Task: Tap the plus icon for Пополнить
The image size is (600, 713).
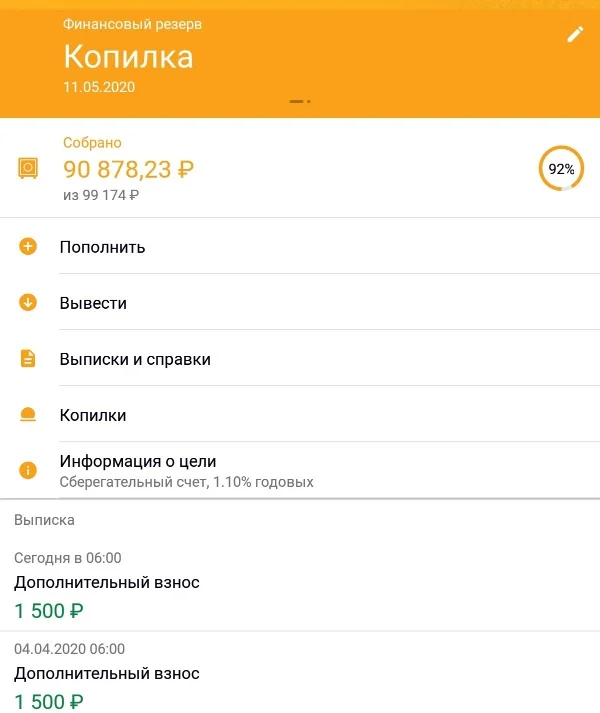Action: [x=28, y=246]
